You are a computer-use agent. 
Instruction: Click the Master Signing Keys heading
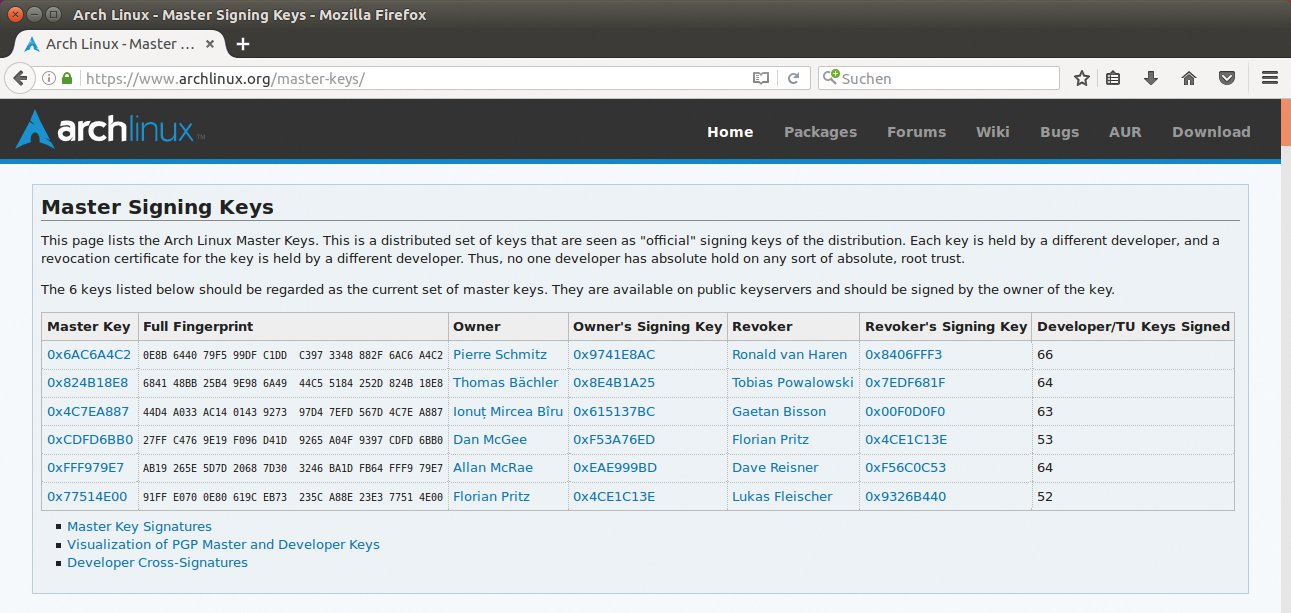157,208
